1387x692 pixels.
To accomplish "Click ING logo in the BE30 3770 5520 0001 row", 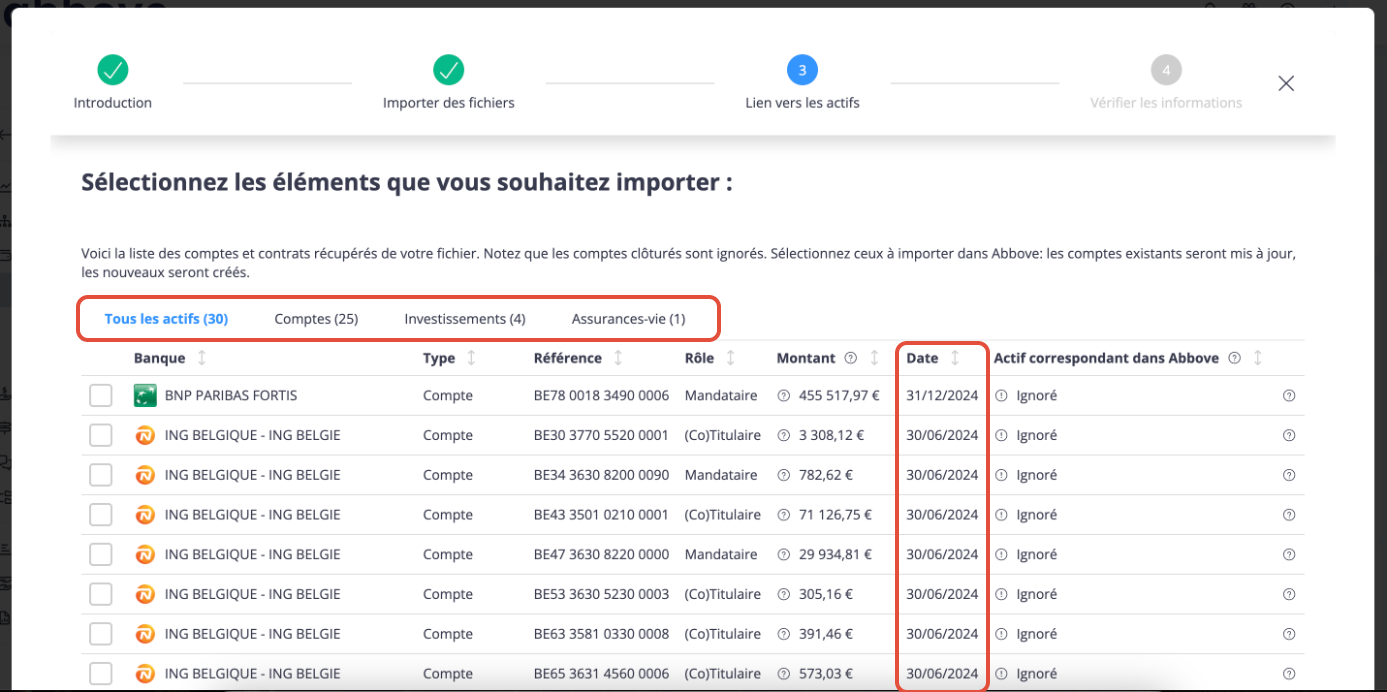I will click(x=145, y=435).
